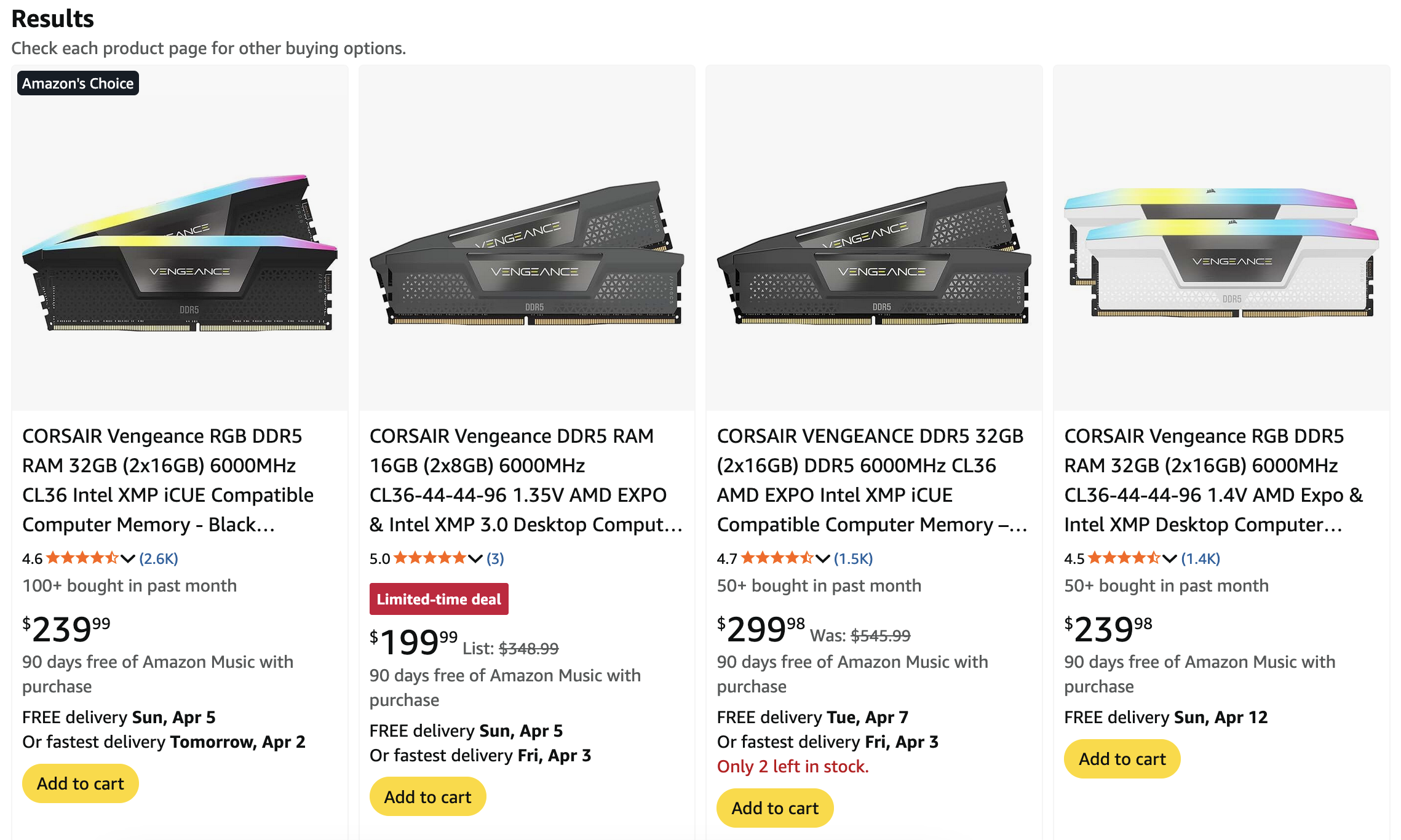Open the 3 reviews link

[495, 558]
